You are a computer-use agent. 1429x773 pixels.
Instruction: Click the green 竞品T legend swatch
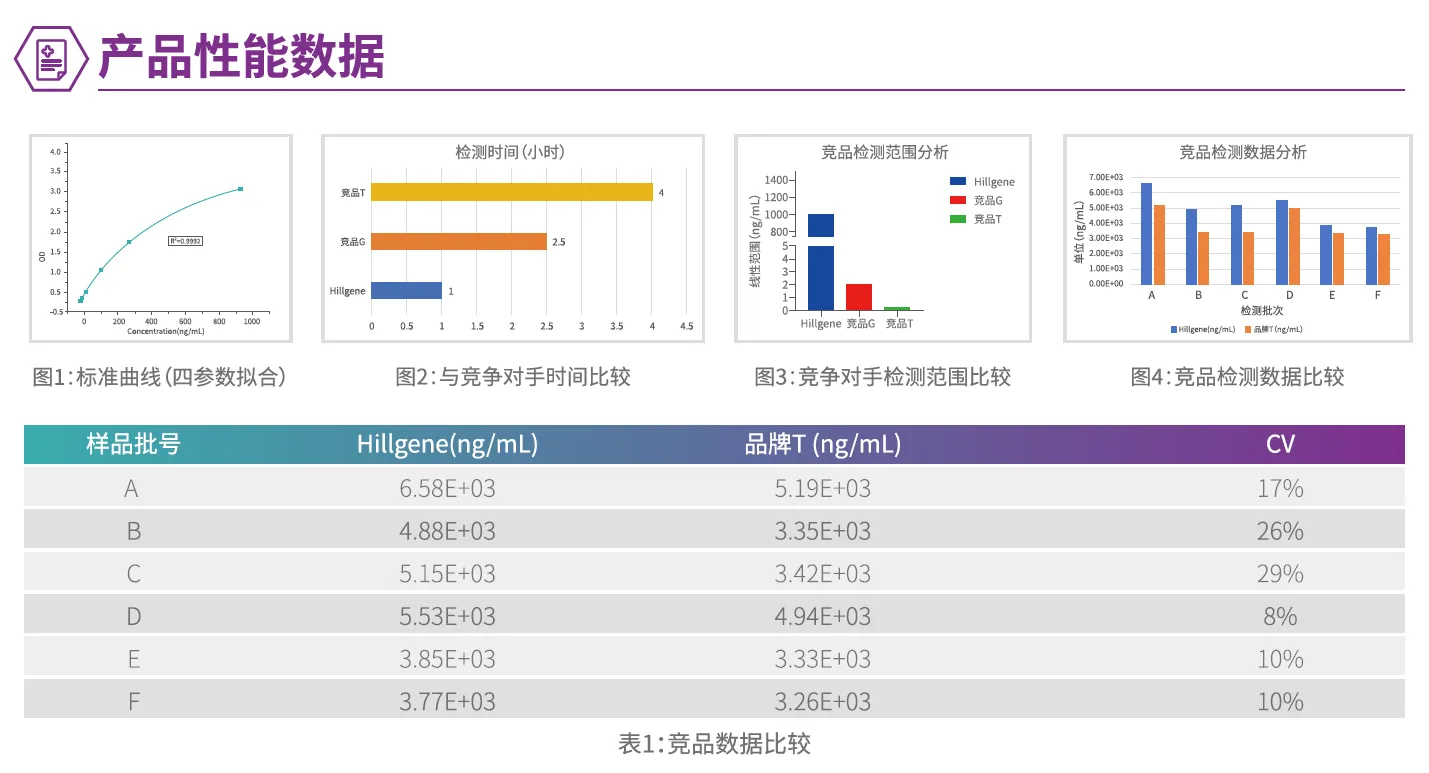[x=958, y=218]
